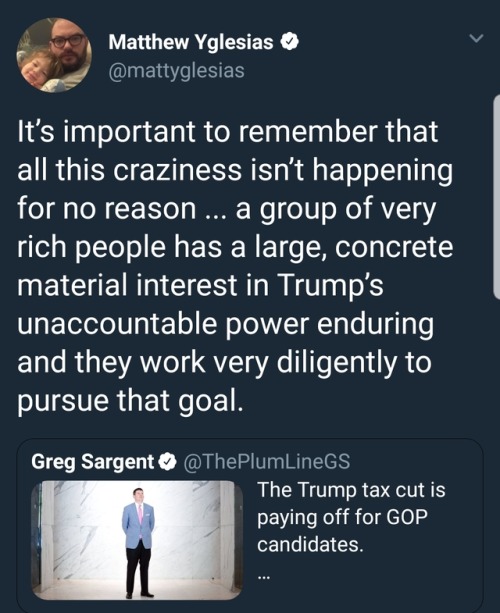Click "candidates." in the quoted tweet

(x=310, y=544)
